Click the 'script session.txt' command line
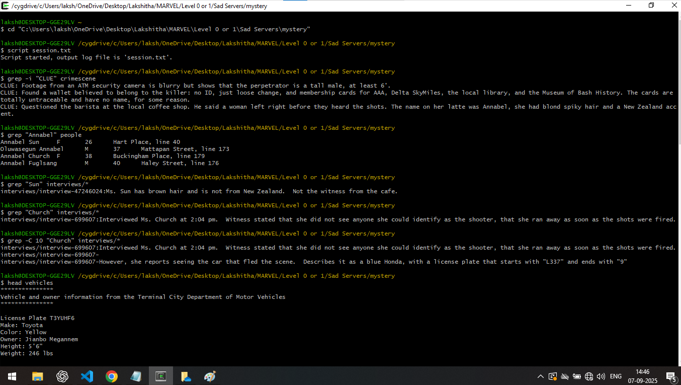Viewport: 681px width, 385px height. (36, 50)
